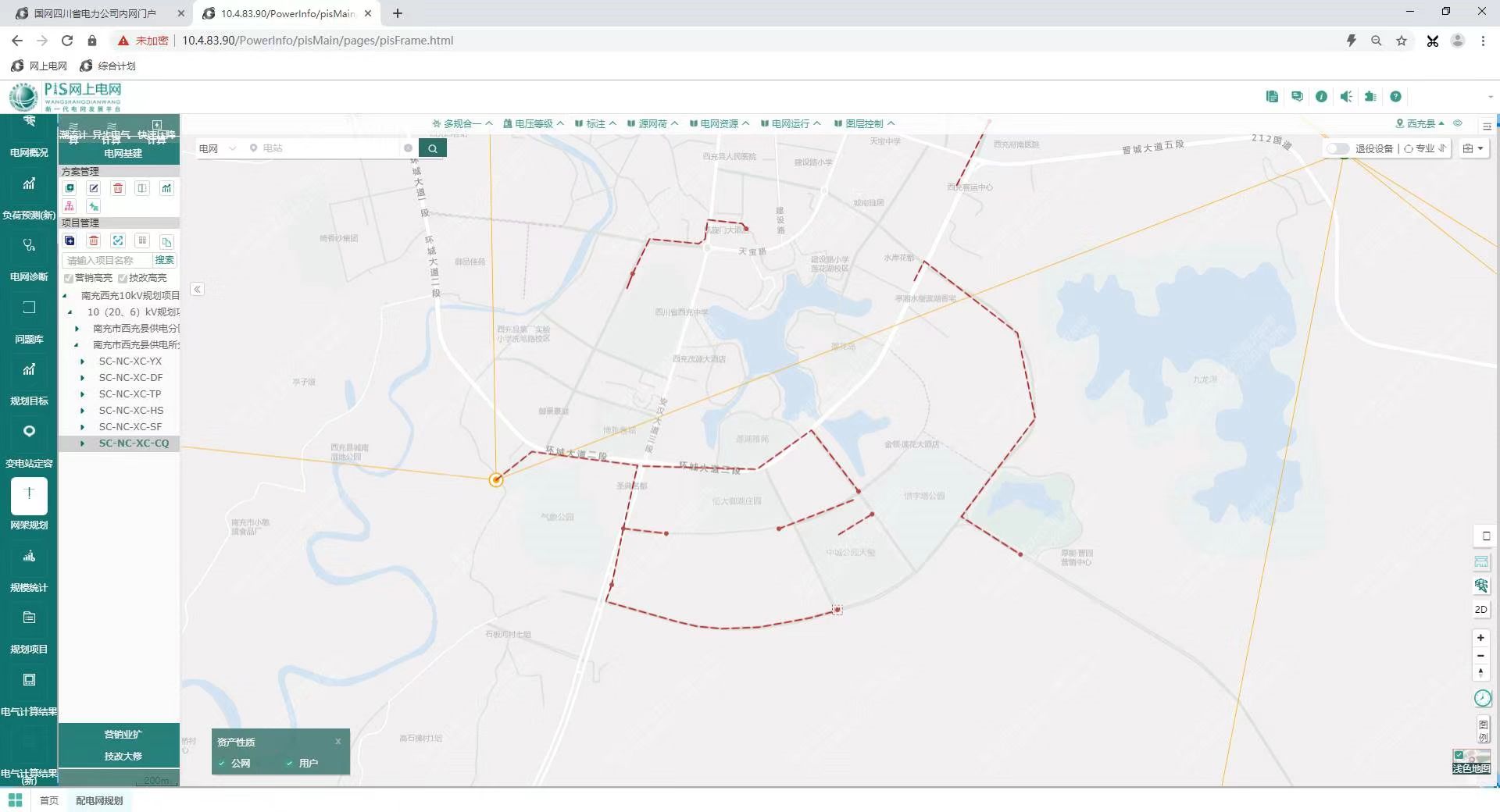The width and height of the screenshot is (1500, 812).
Task: Collapse the 南充西充10kV规划项目 root node
Action: [65, 296]
